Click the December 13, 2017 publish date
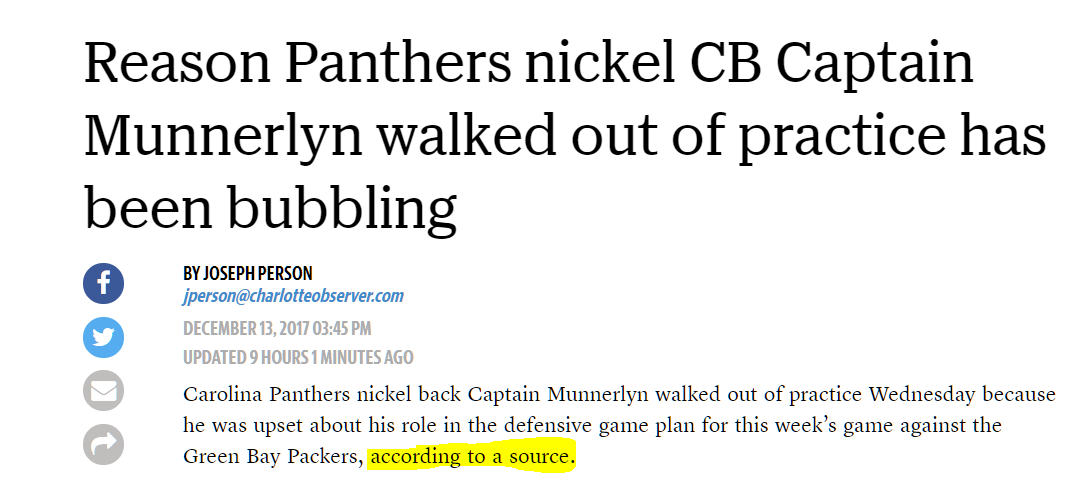Screen dimensions: 1082x481 point(277,328)
